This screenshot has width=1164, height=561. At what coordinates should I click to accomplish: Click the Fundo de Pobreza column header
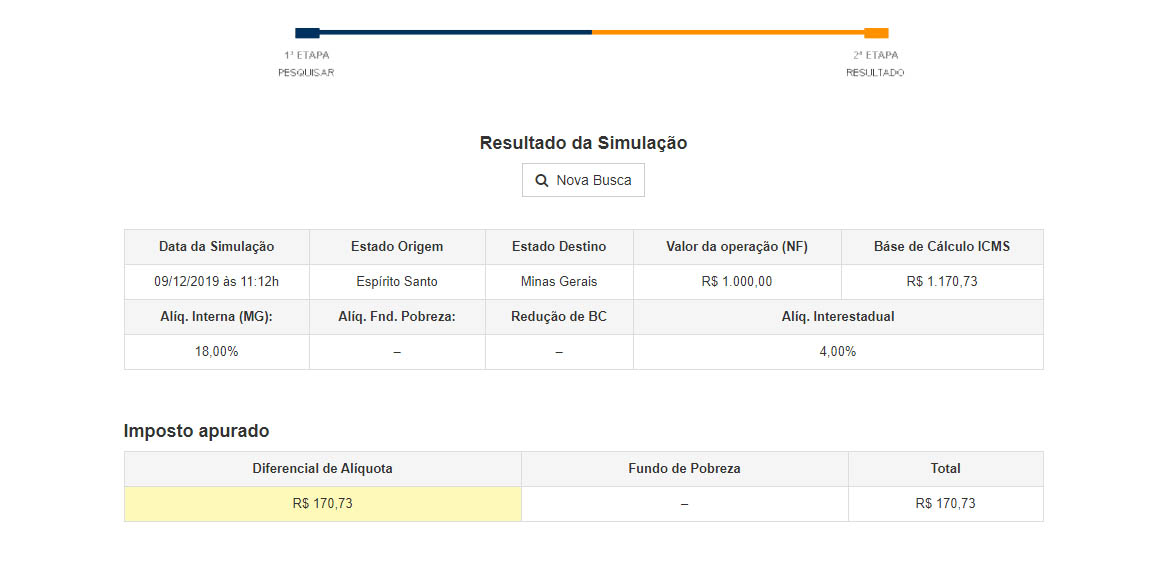684,468
